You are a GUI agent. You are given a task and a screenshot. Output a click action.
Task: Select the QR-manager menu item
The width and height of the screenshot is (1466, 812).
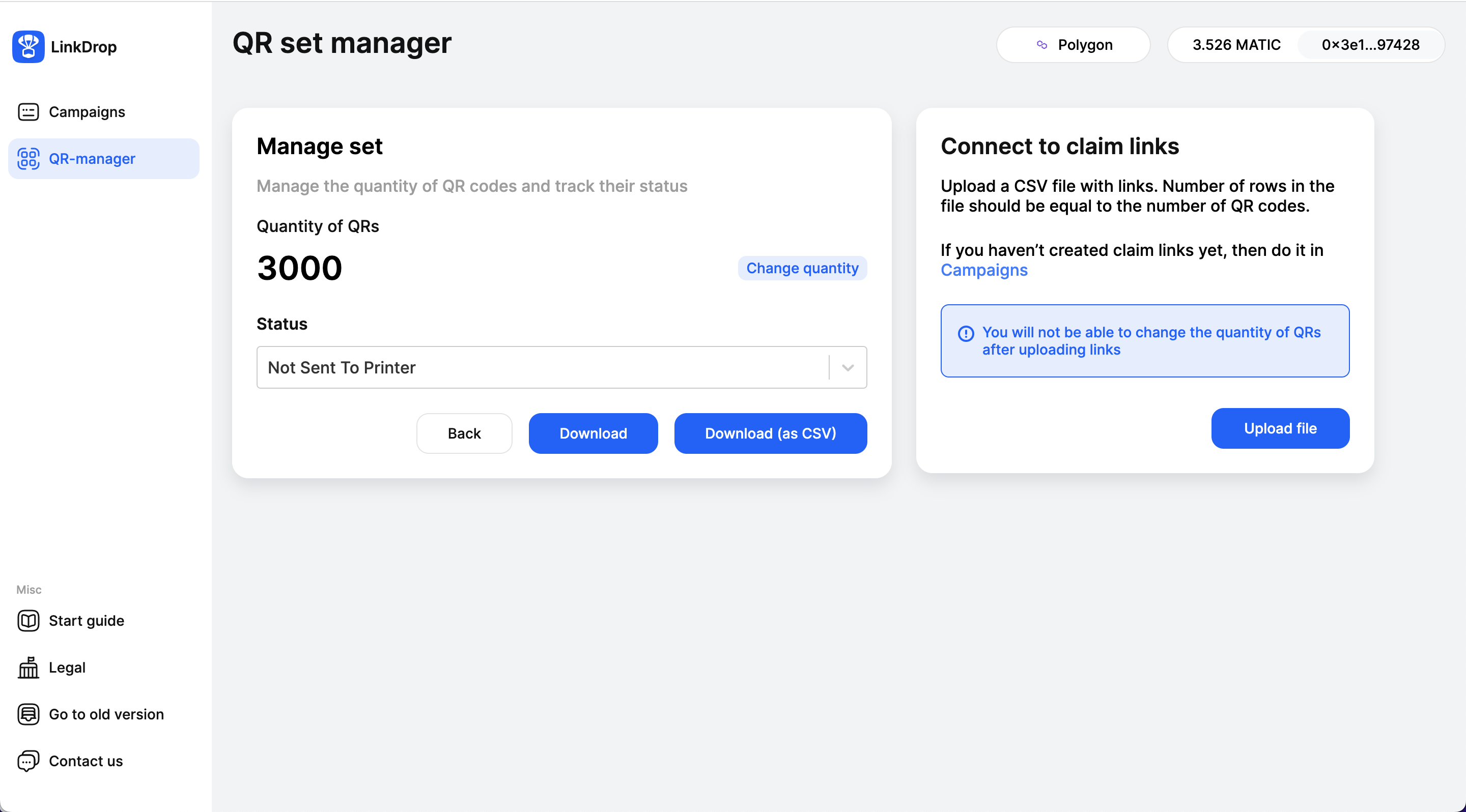(103, 159)
